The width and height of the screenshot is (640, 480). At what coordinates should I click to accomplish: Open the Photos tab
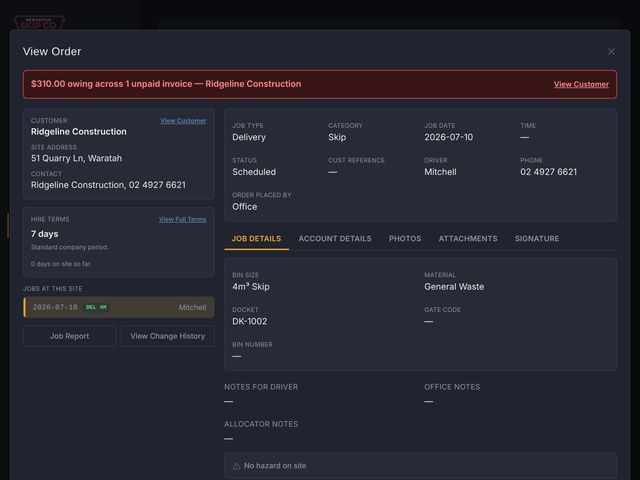point(405,239)
